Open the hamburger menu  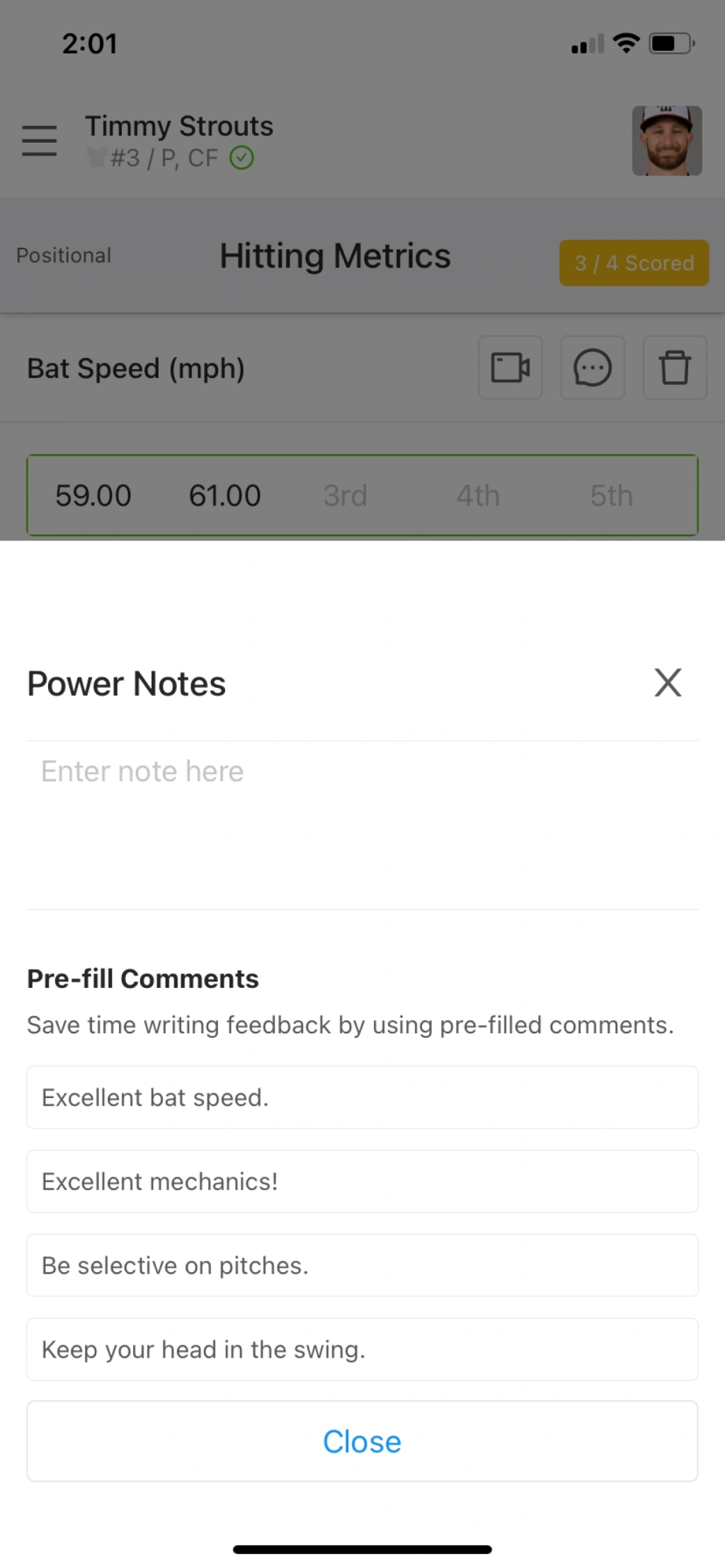point(40,140)
